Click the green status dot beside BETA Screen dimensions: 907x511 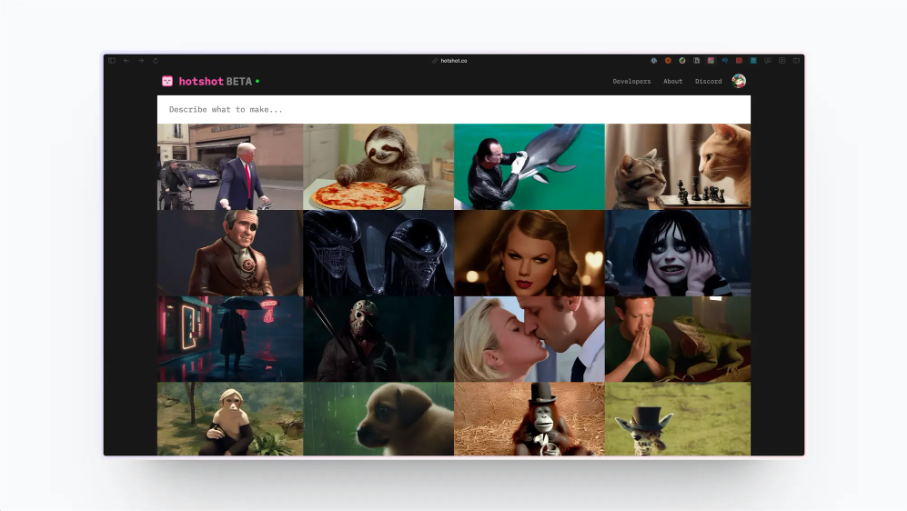257,81
